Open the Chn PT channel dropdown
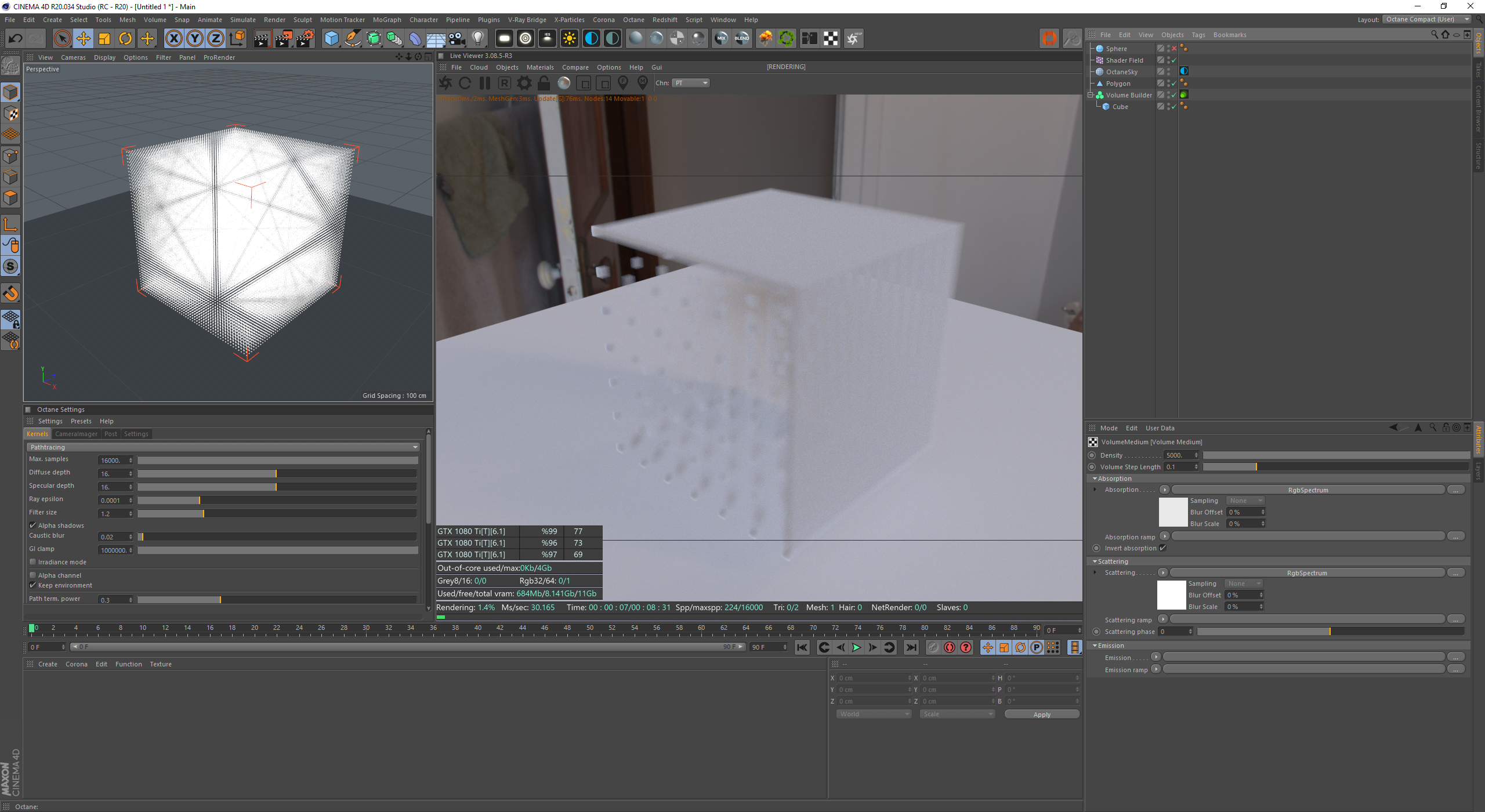1485x812 pixels. click(691, 83)
